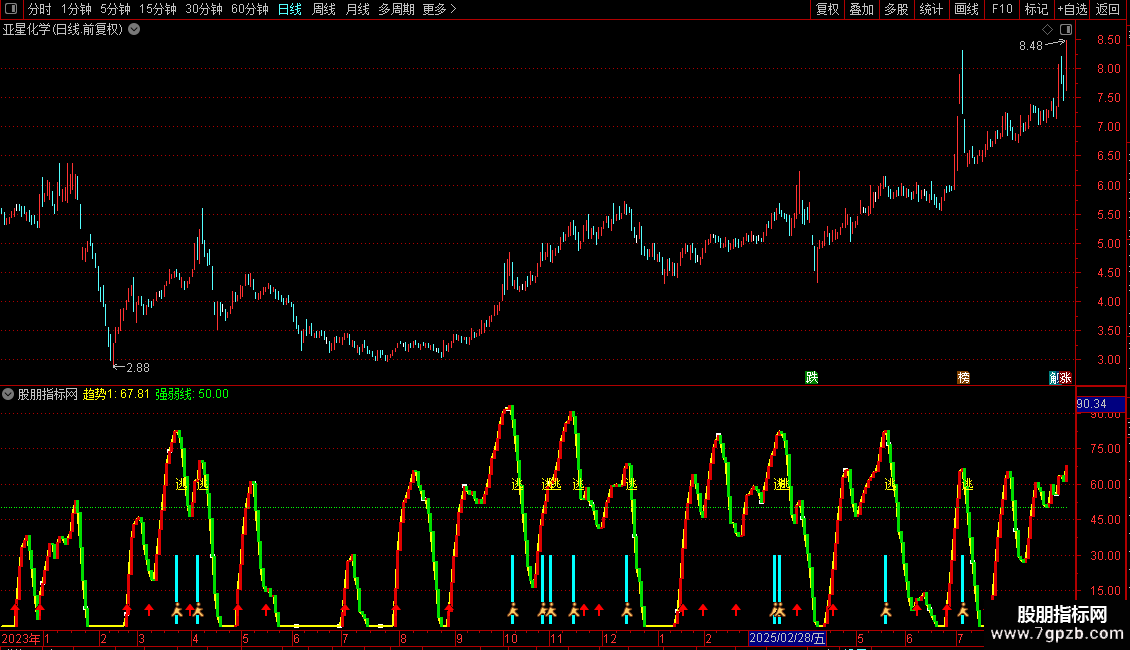
Task: Open indicator dropdown beside 股朋指标网
Action: point(8,394)
